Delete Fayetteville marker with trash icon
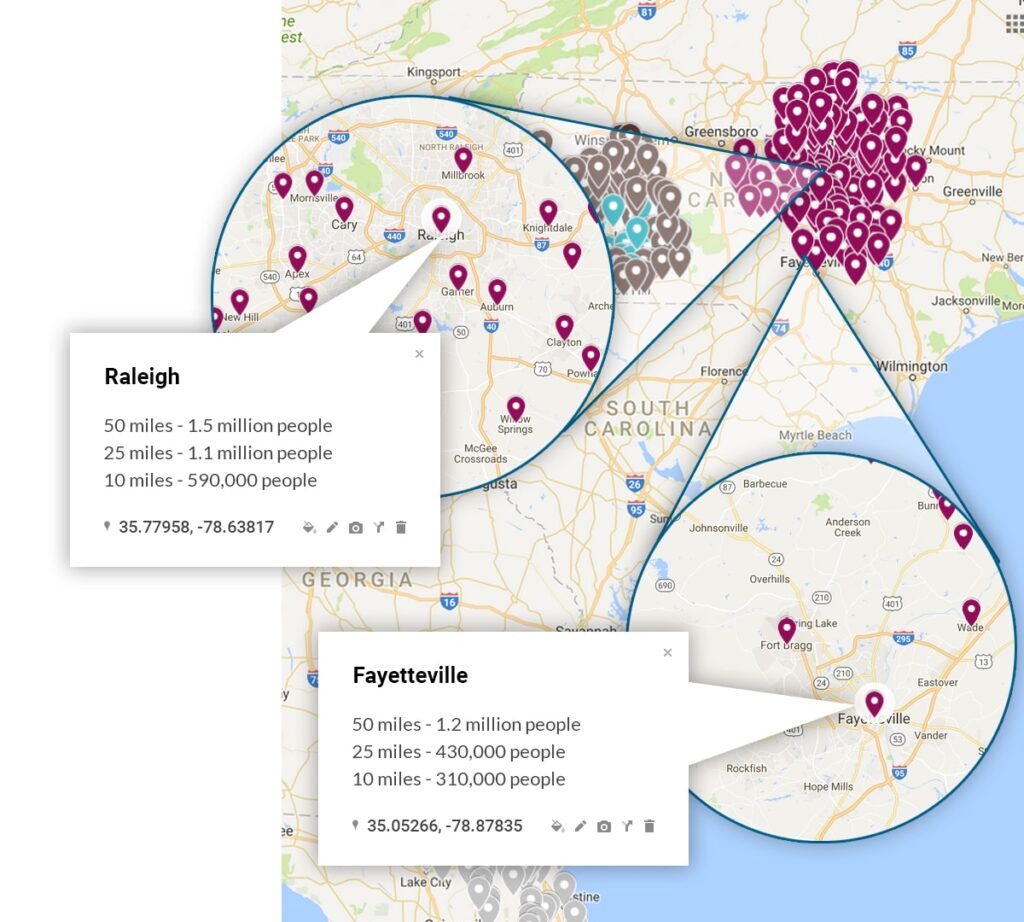 tap(649, 826)
